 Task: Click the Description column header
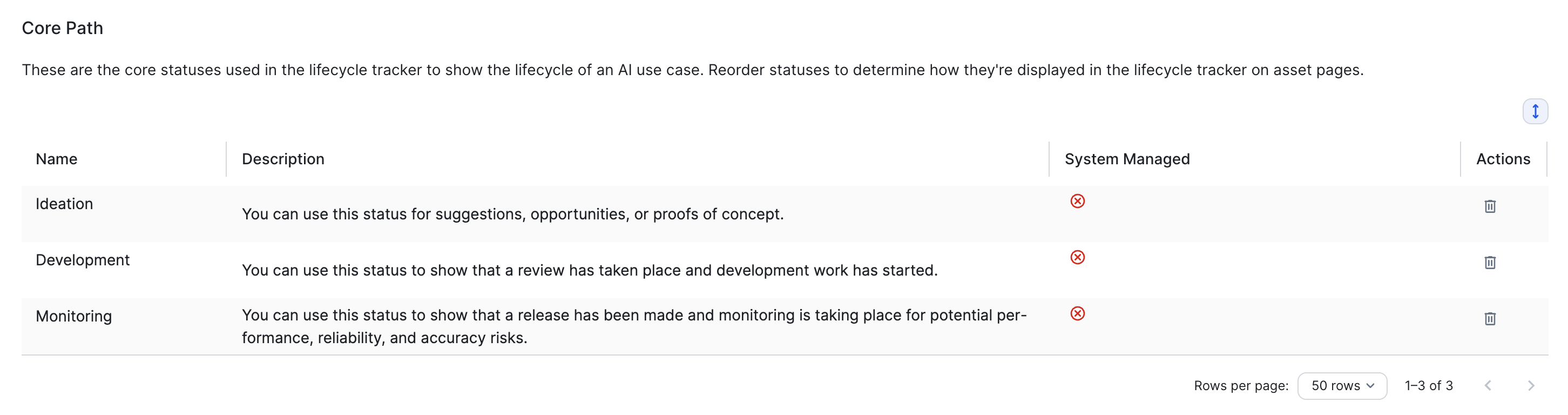pos(283,159)
